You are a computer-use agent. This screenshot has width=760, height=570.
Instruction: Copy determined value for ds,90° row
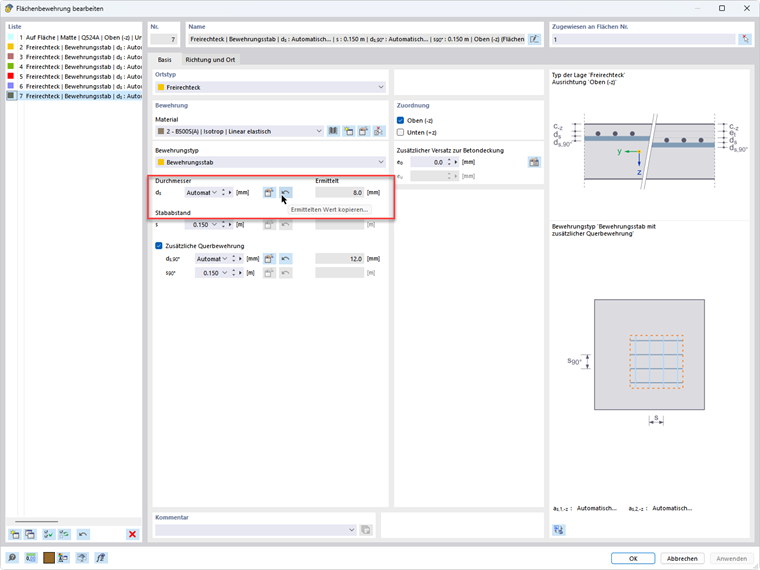point(285,259)
